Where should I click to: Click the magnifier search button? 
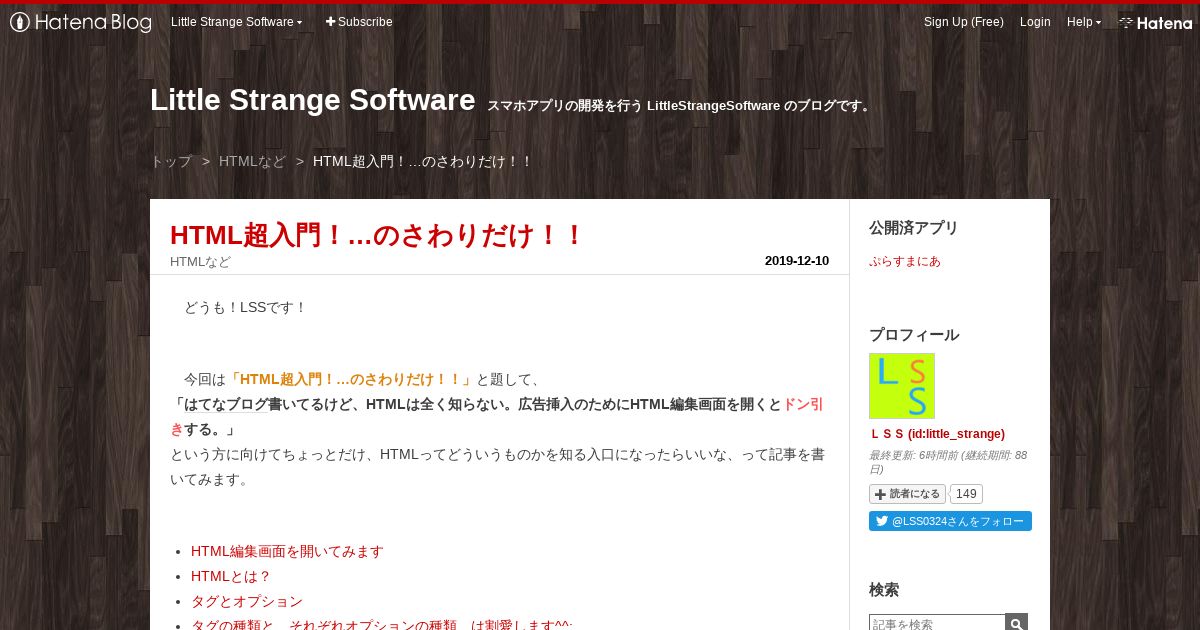coord(1016,624)
